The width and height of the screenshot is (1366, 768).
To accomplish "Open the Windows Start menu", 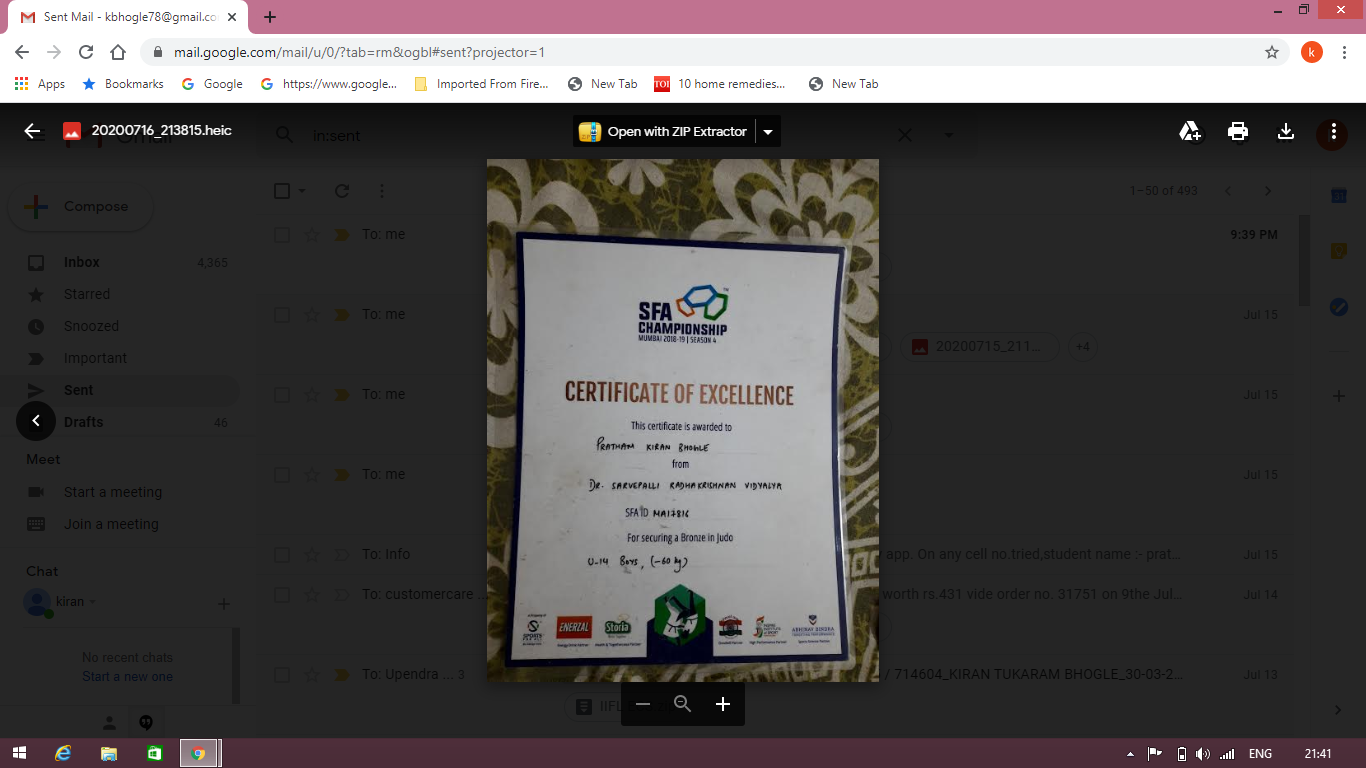I will (19, 753).
